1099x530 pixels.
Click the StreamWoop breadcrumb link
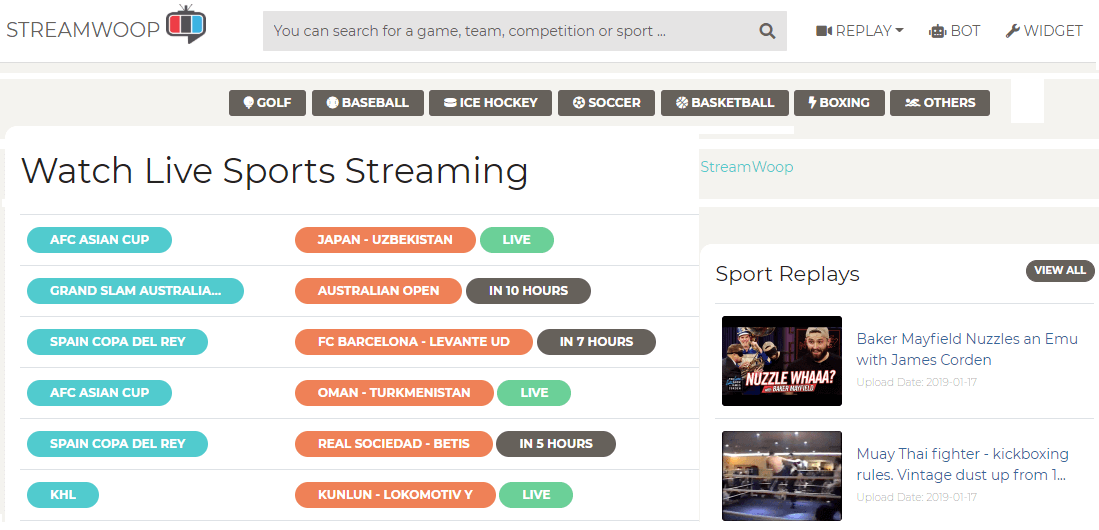[747, 167]
